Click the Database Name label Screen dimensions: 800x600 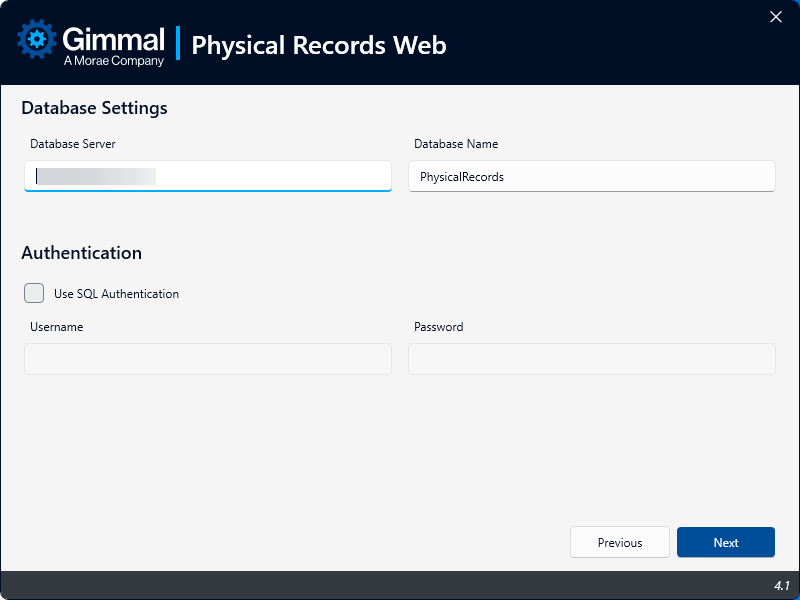pyautogui.click(x=456, y=144)
